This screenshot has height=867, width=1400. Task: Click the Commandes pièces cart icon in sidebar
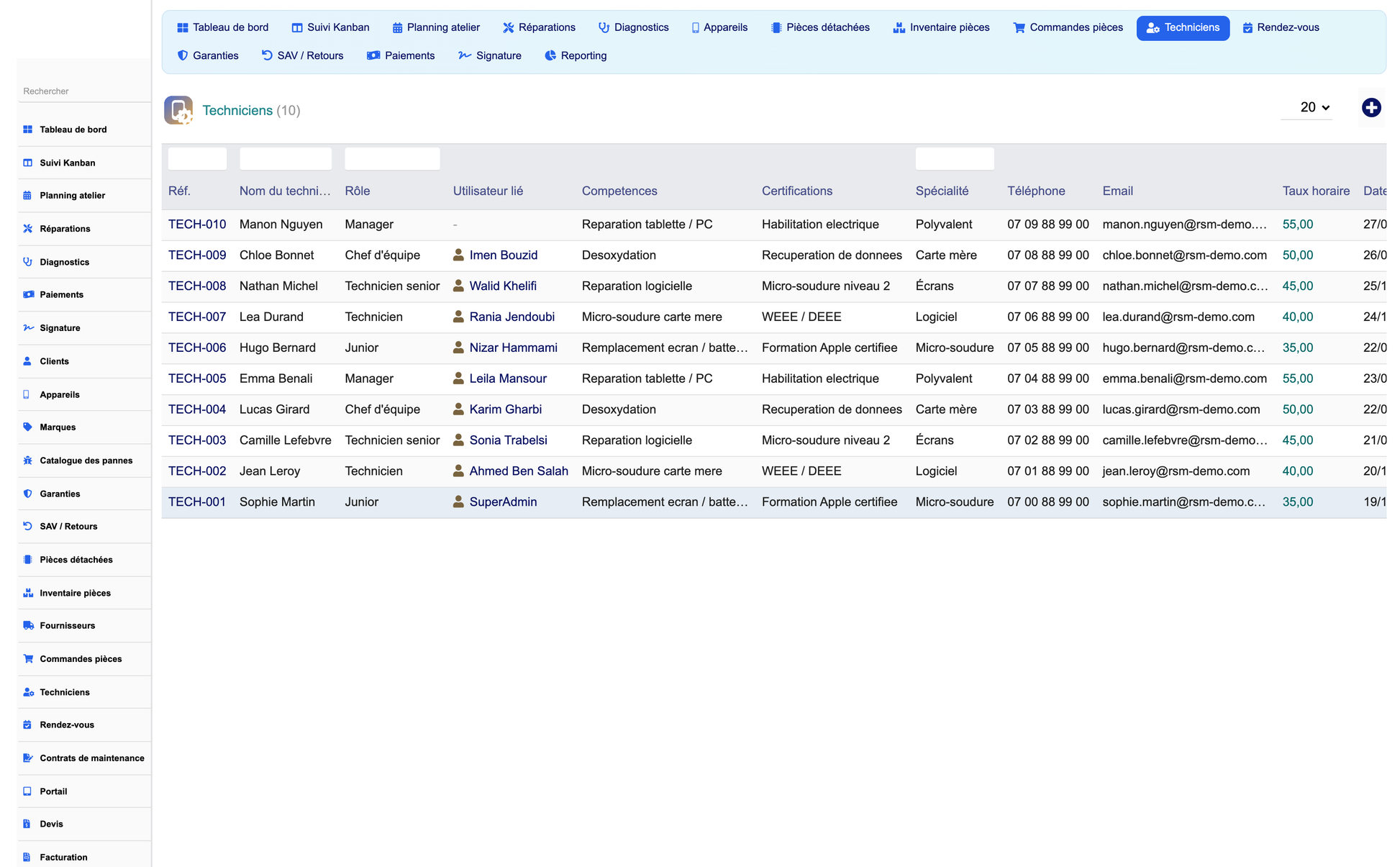click(x=28, y=658)
